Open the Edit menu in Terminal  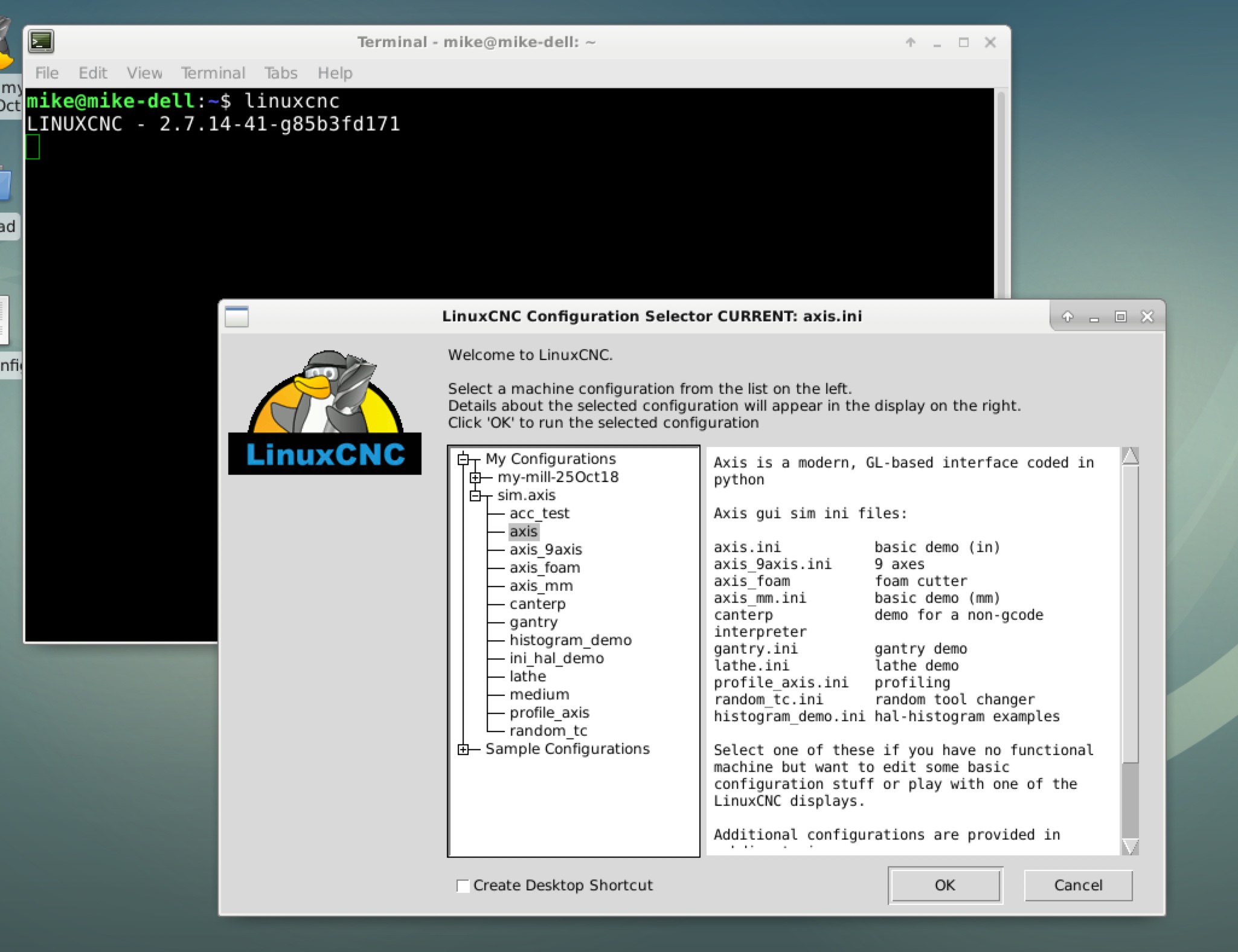click(x=93, y=73)
